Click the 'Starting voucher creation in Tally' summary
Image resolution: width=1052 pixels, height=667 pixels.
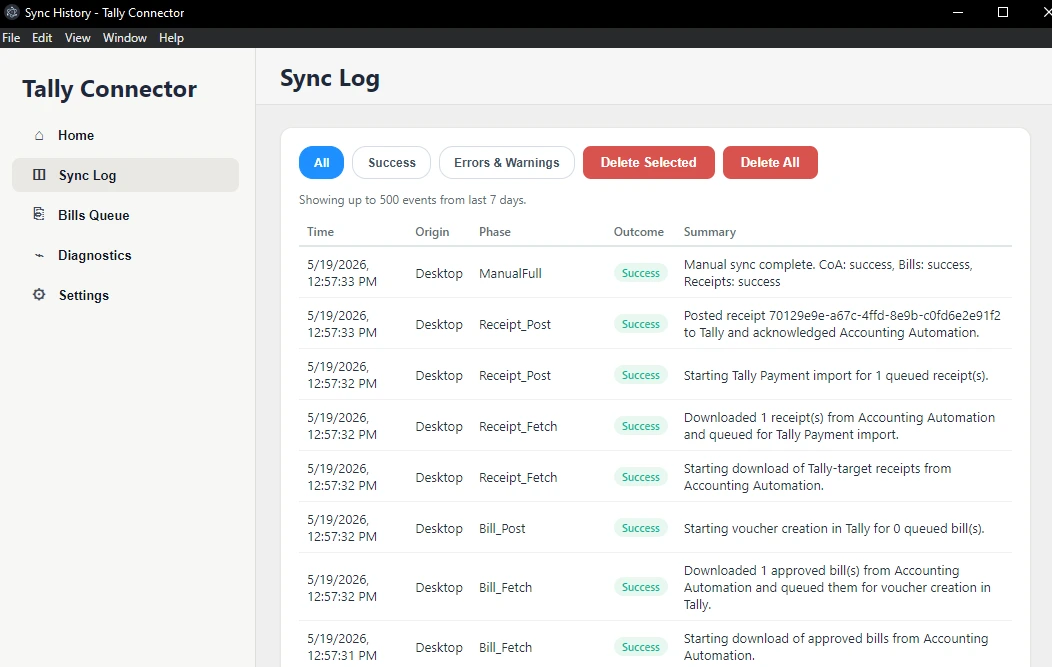pos(834,528)
